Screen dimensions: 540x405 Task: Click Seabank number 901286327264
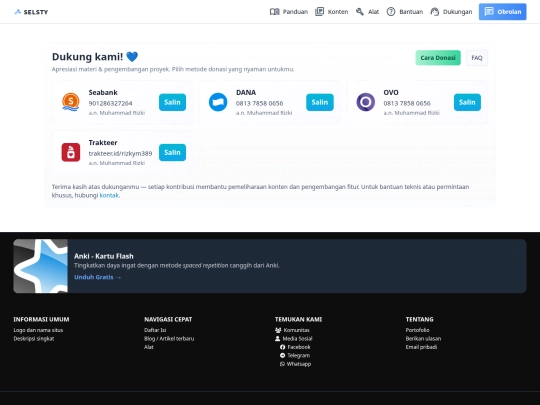[x=111, y=103]
